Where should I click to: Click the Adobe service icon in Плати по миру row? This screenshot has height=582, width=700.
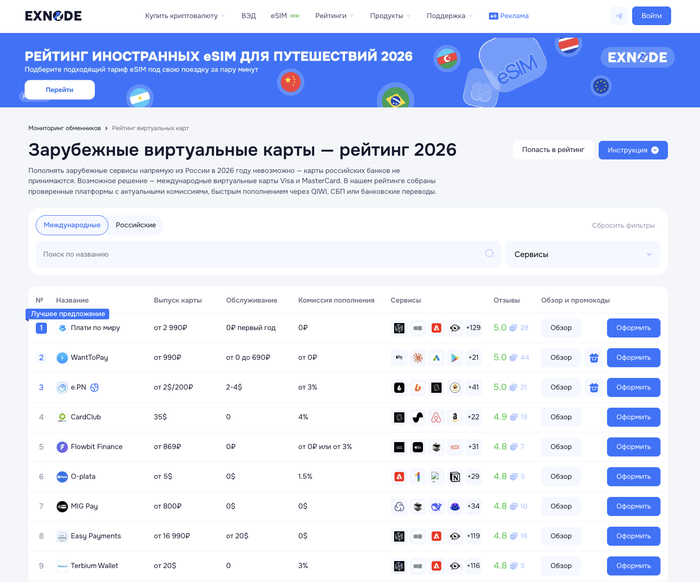(x=436, y=328)
